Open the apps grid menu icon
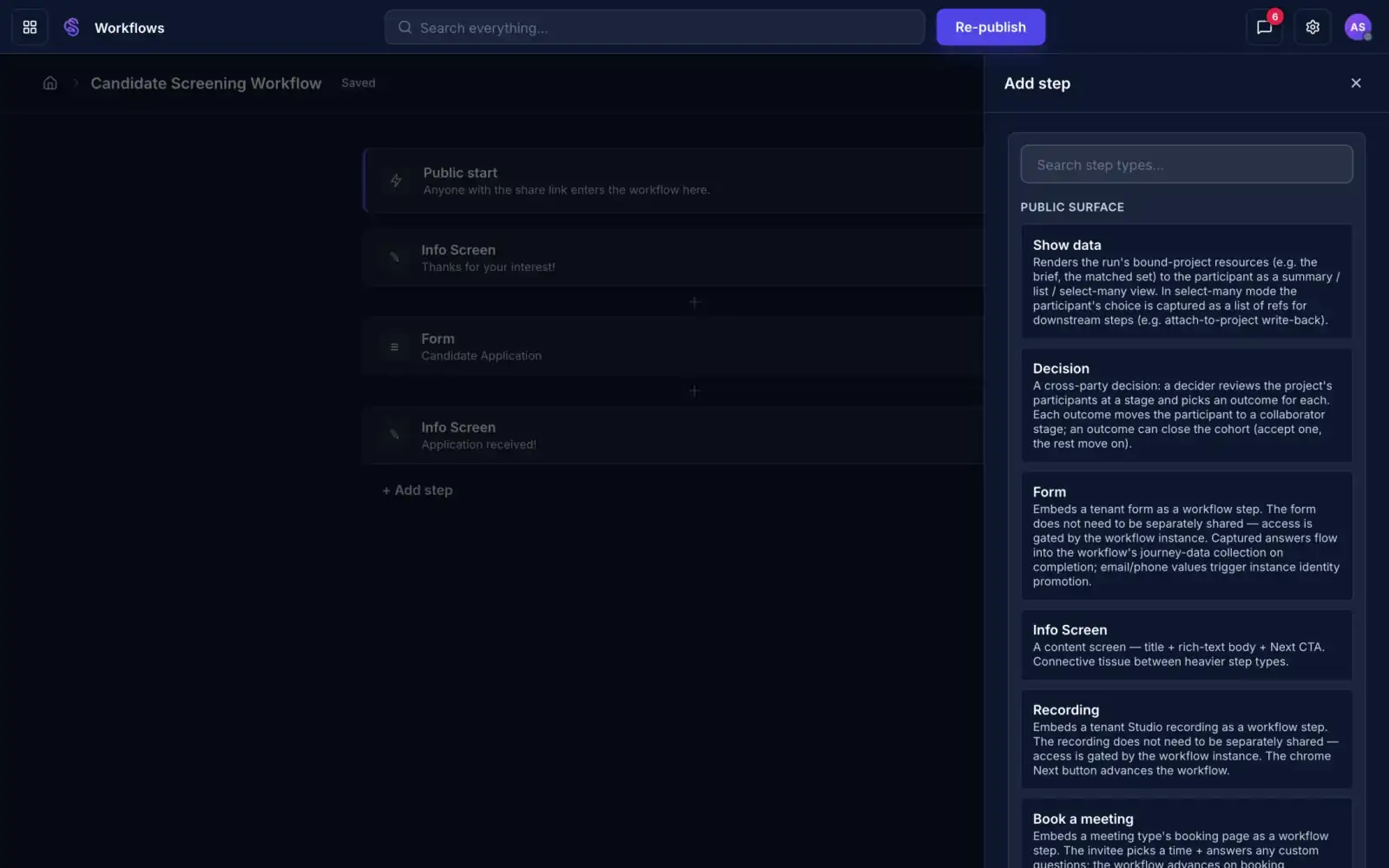1389x868 pixels. 30,27
